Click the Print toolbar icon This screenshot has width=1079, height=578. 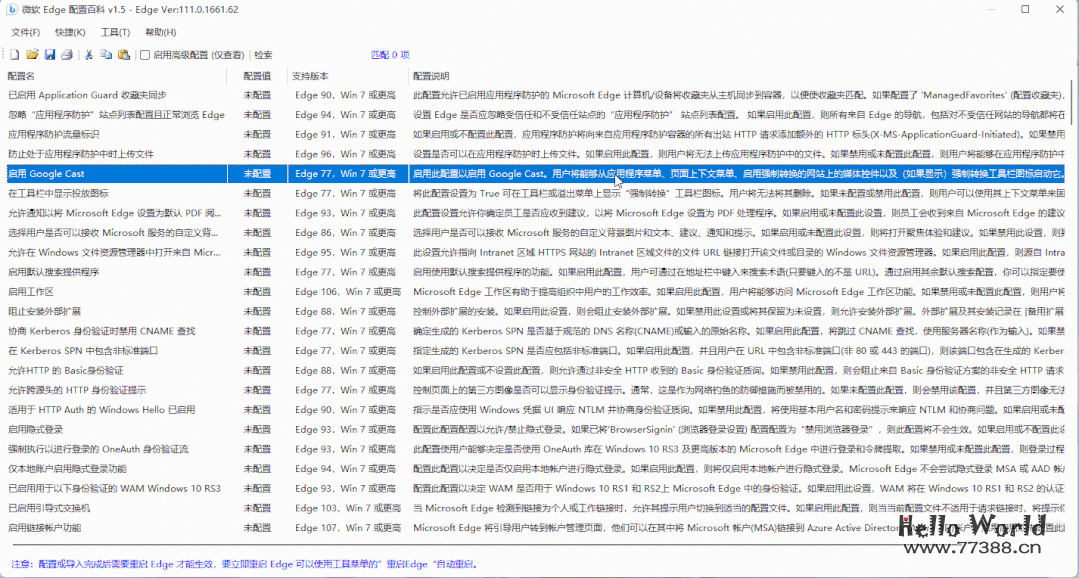[x=67, y=55]
